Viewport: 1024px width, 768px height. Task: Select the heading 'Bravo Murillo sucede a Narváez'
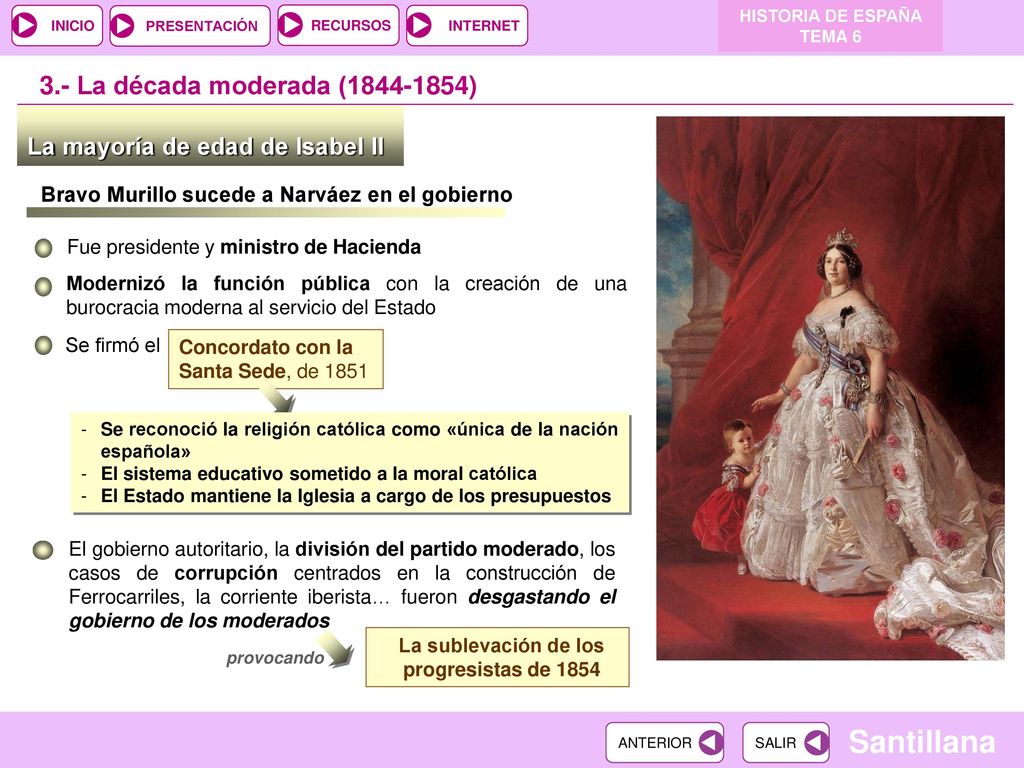pos(276,195)
